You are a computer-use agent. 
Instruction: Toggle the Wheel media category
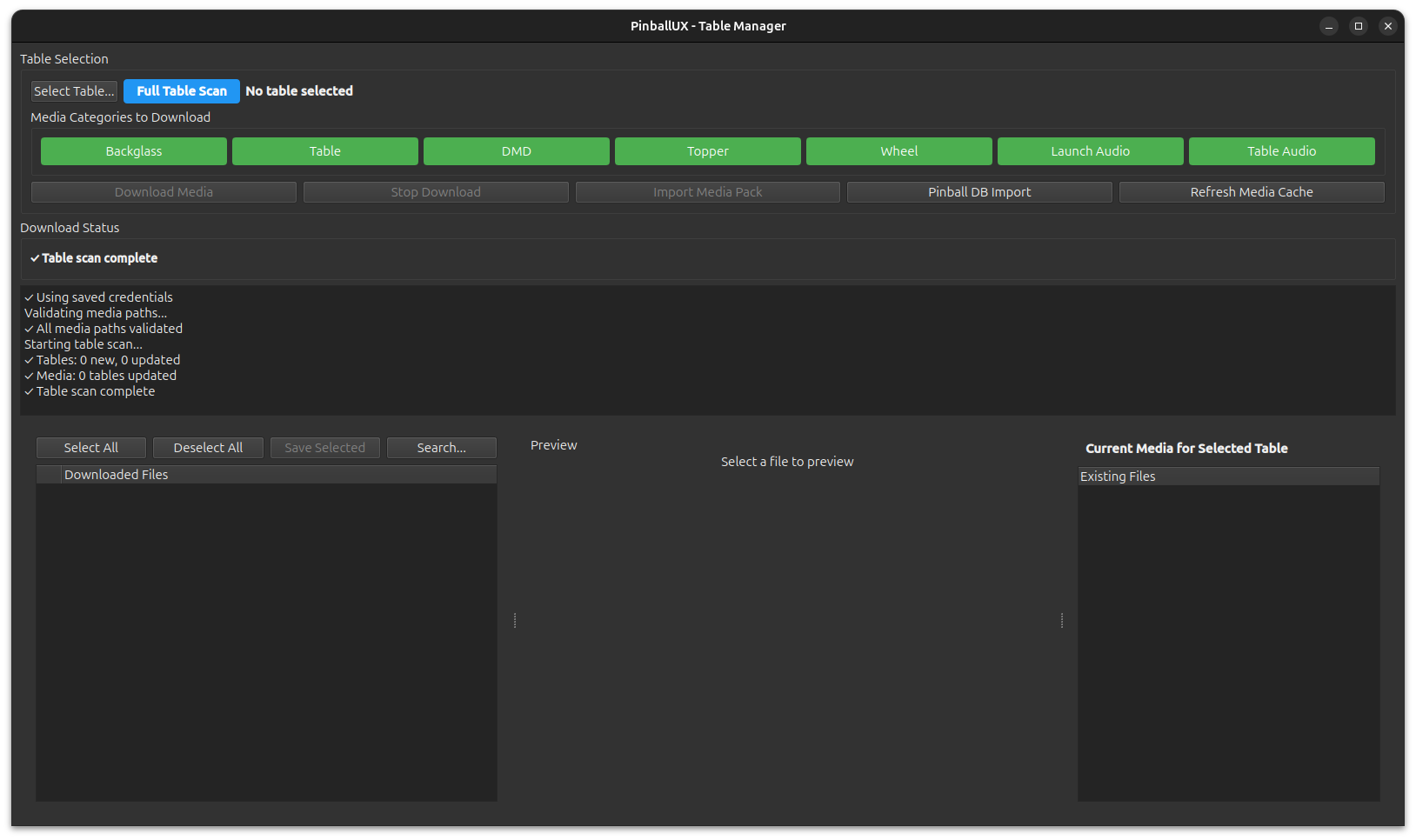click(899, 151)
